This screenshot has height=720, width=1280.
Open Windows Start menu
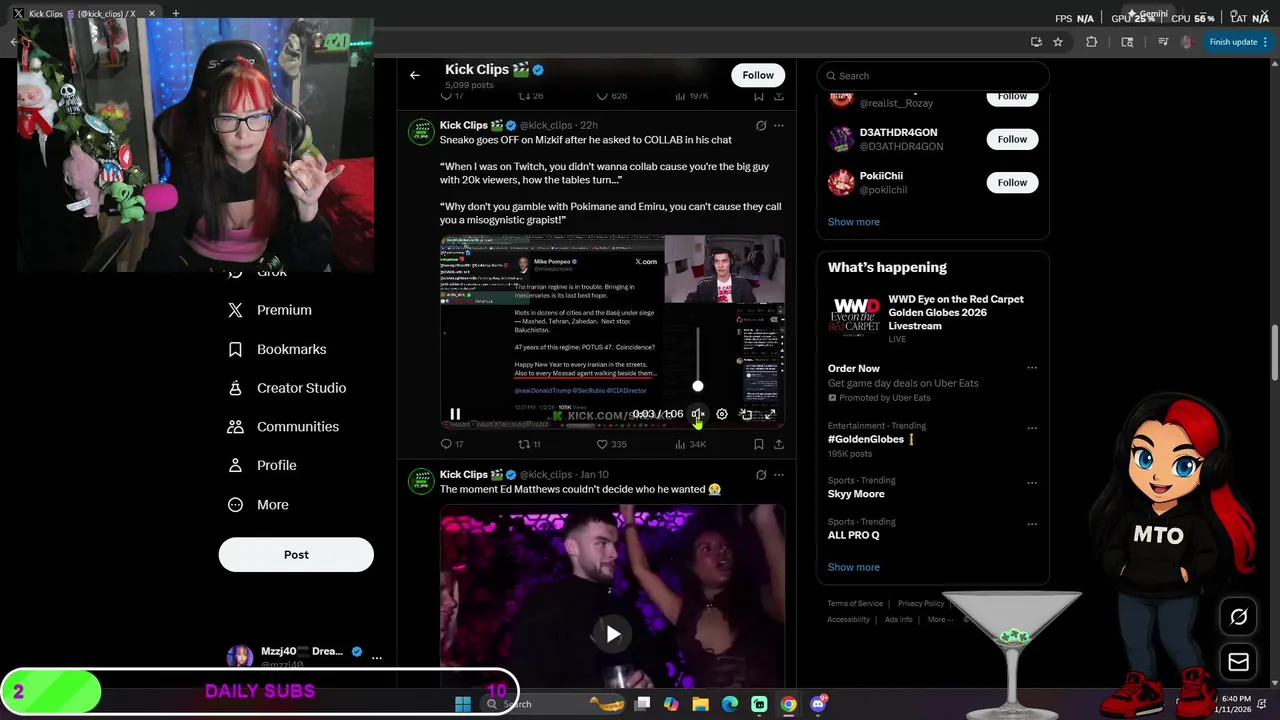pyautogui.click(x=463, y=704)
